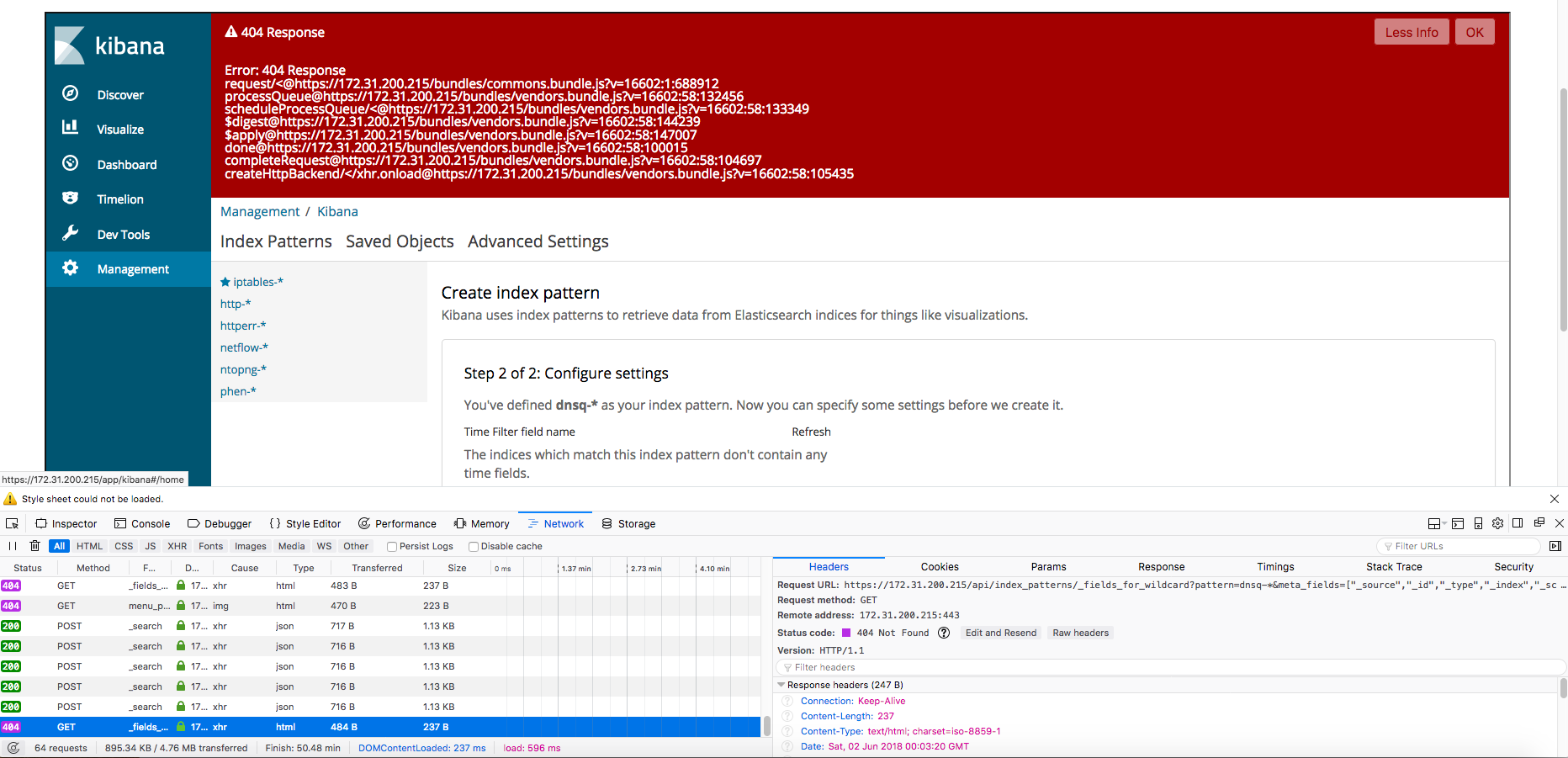The image size is (1568, 758).
Task: Enable the Disable cache checkbox
Action: click(474, 547)
